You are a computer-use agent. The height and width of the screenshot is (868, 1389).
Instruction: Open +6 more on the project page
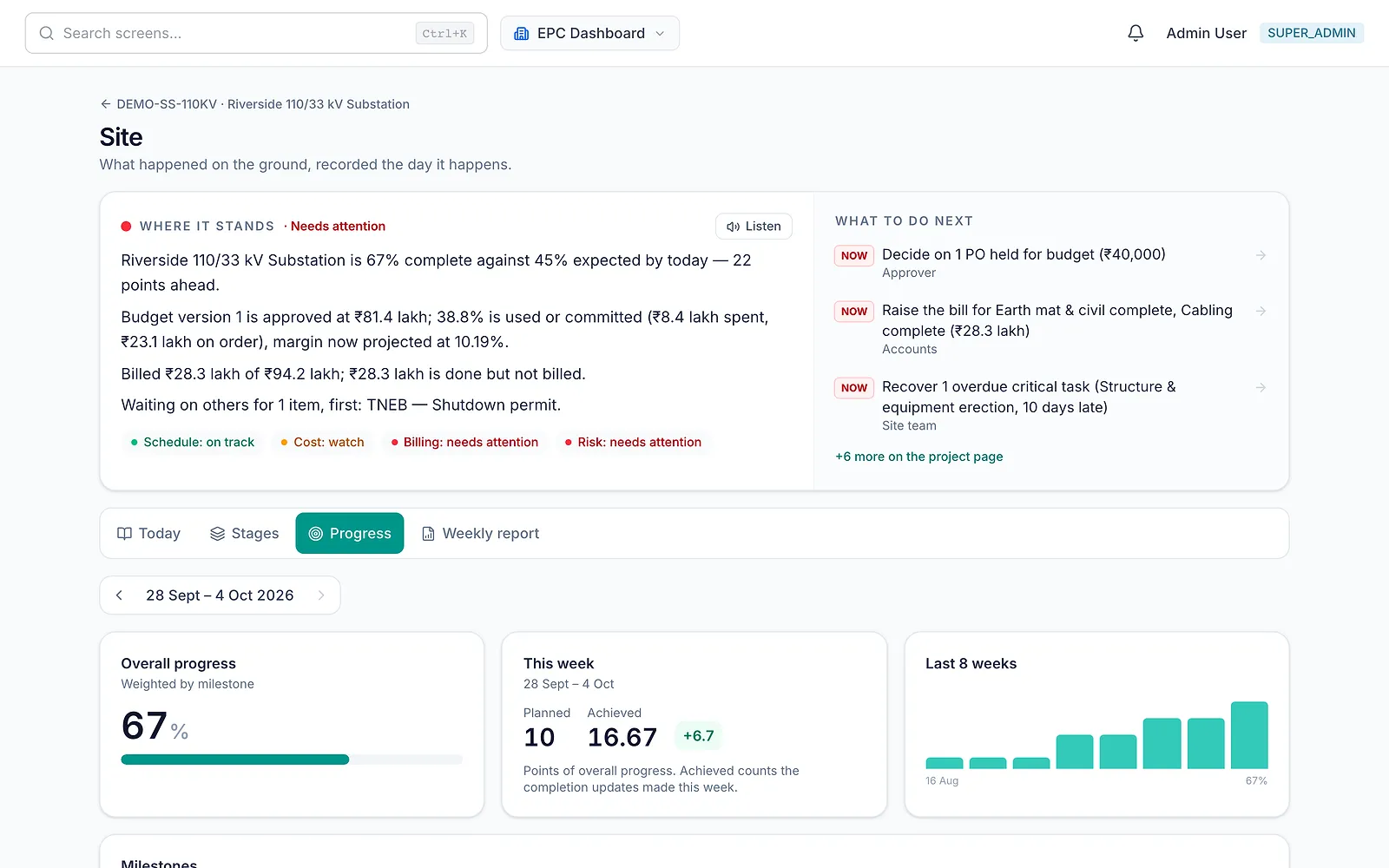pos(918,457)
